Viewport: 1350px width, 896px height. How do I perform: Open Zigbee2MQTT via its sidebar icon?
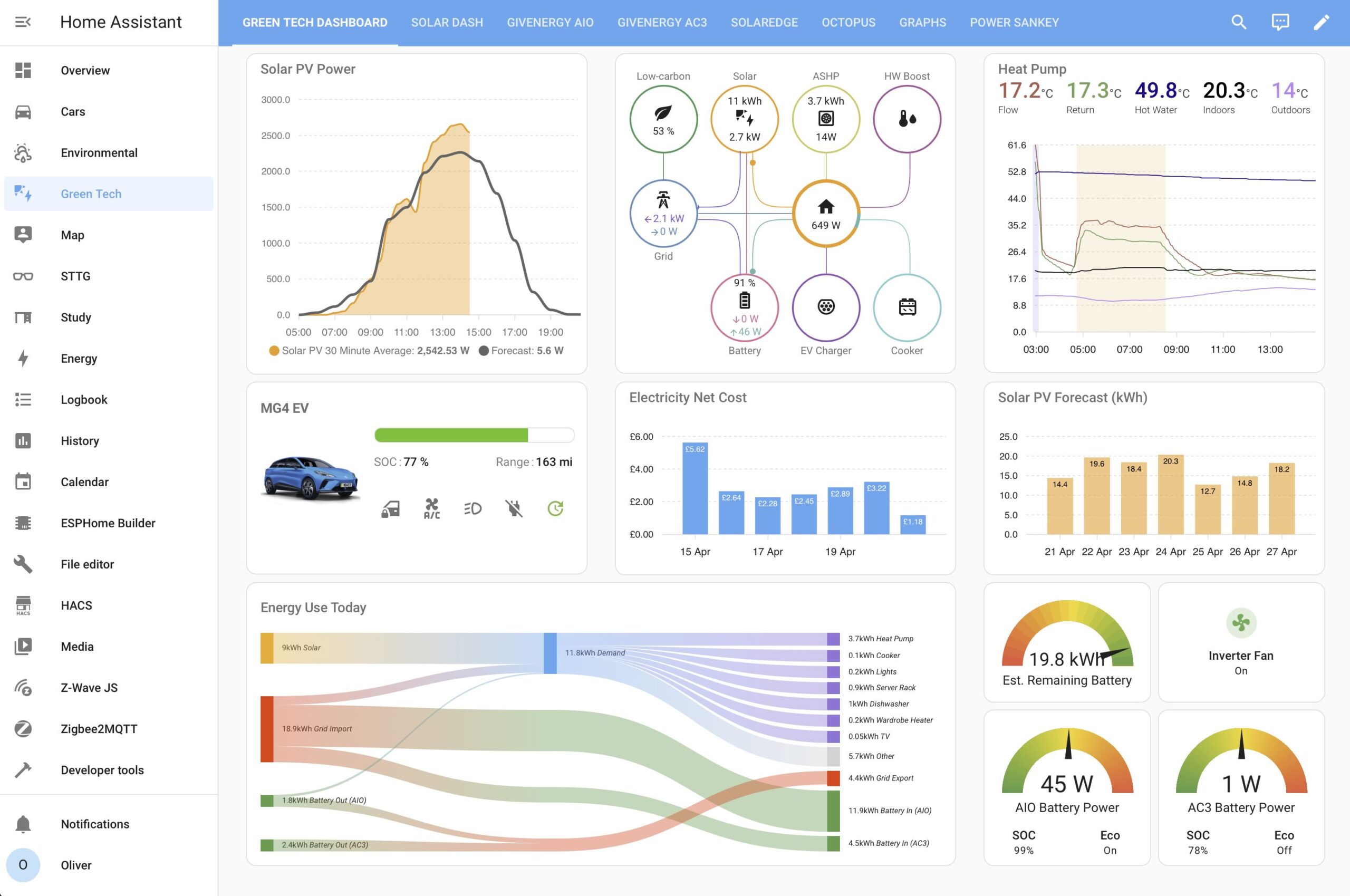coord(23,729)
